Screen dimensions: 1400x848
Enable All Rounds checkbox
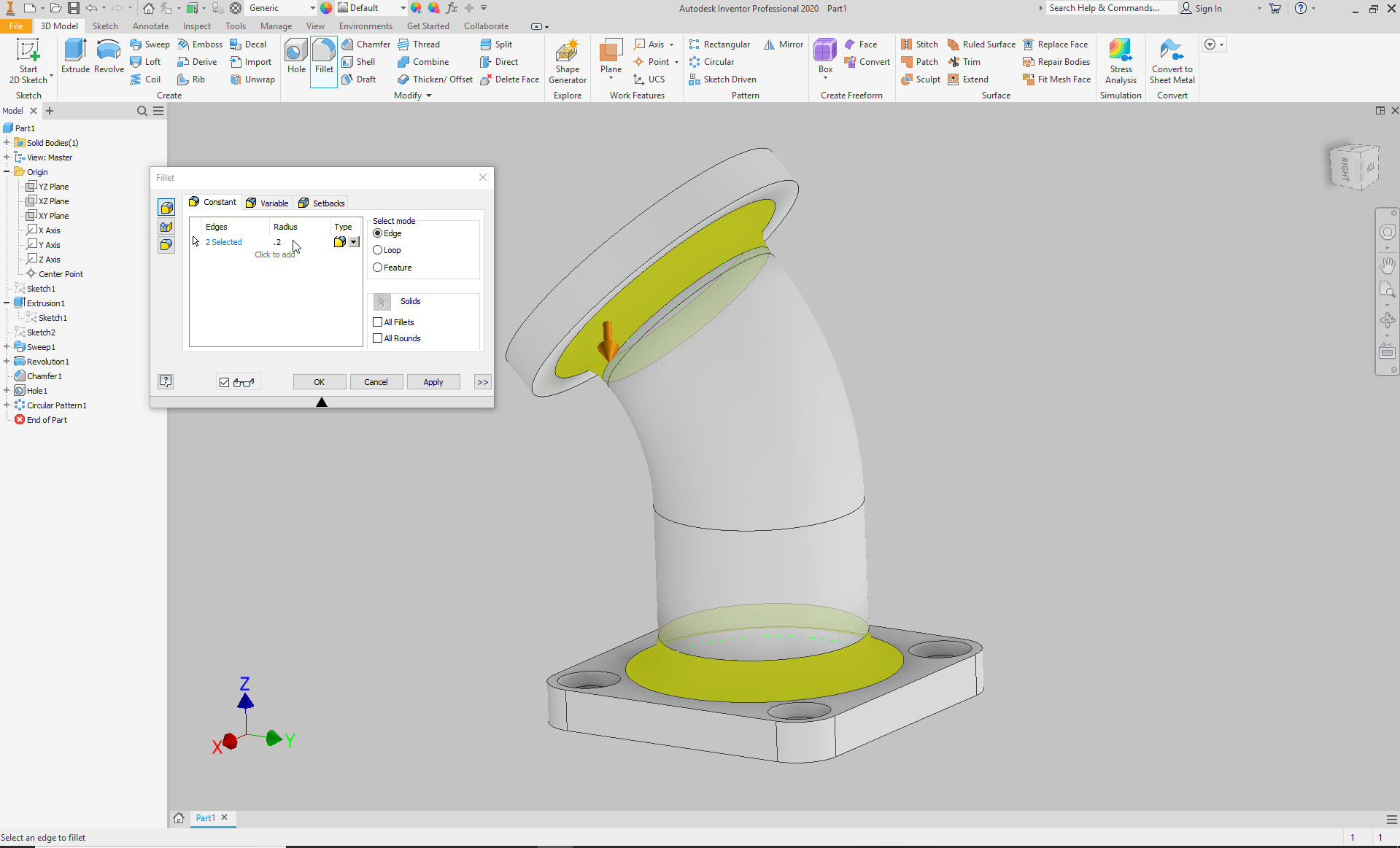coord(377,338)
